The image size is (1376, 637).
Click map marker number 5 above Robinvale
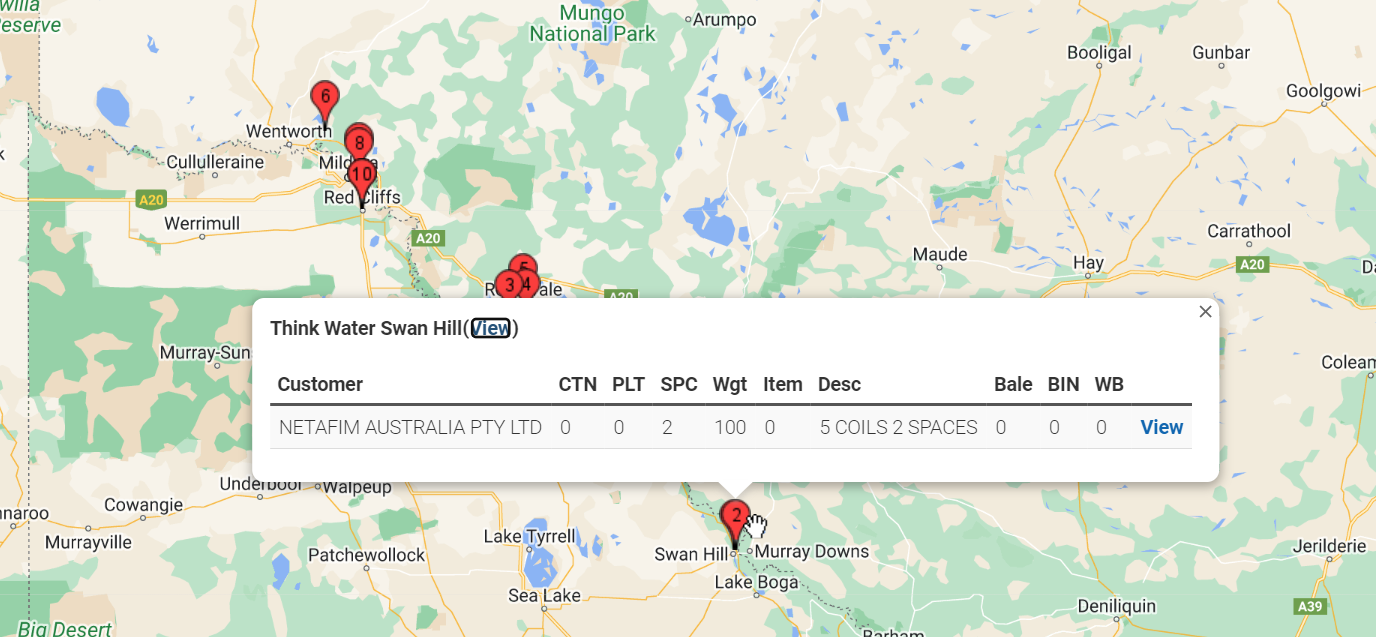(x=523, y=264)
